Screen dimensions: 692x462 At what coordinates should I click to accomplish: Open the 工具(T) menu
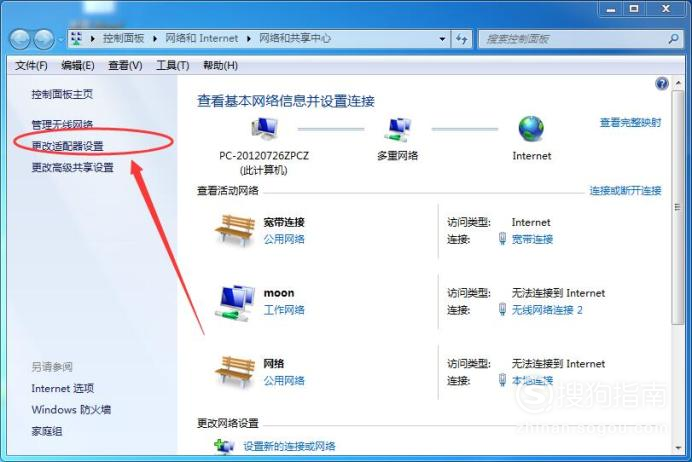[173, 66]
